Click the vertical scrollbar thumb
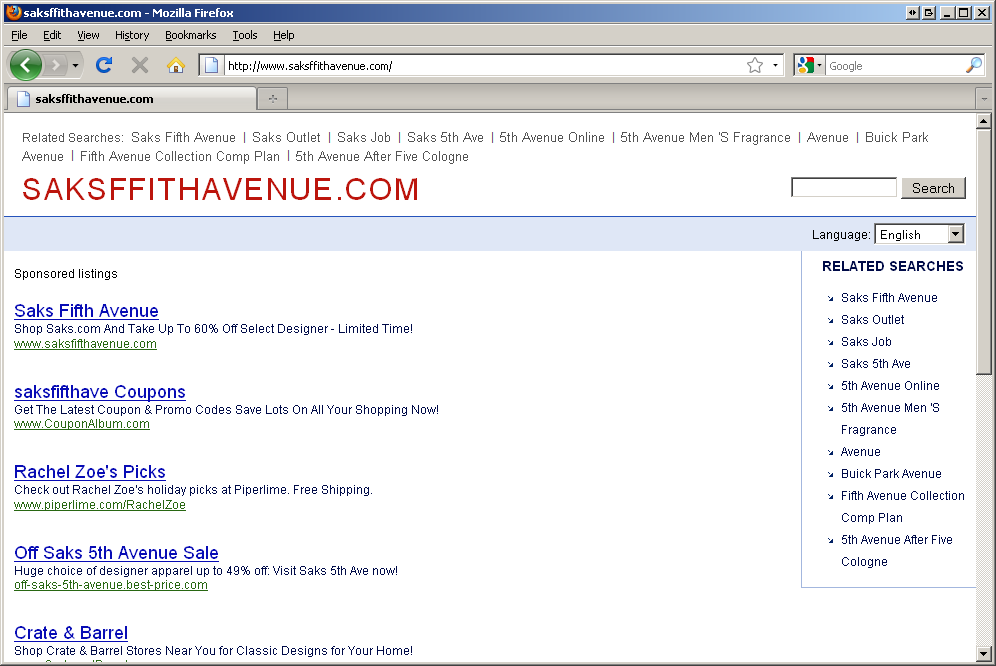996x666 pixels. pyautogui.click(x=983, y=252)
